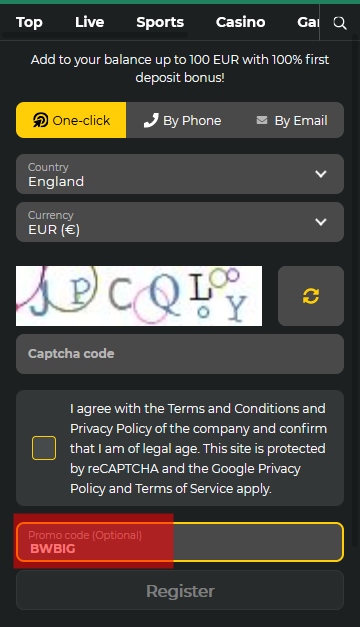This screenshot has width=360, height=627.
Task: Expand the Currency dropdown arrow
Action: point(321,222)
